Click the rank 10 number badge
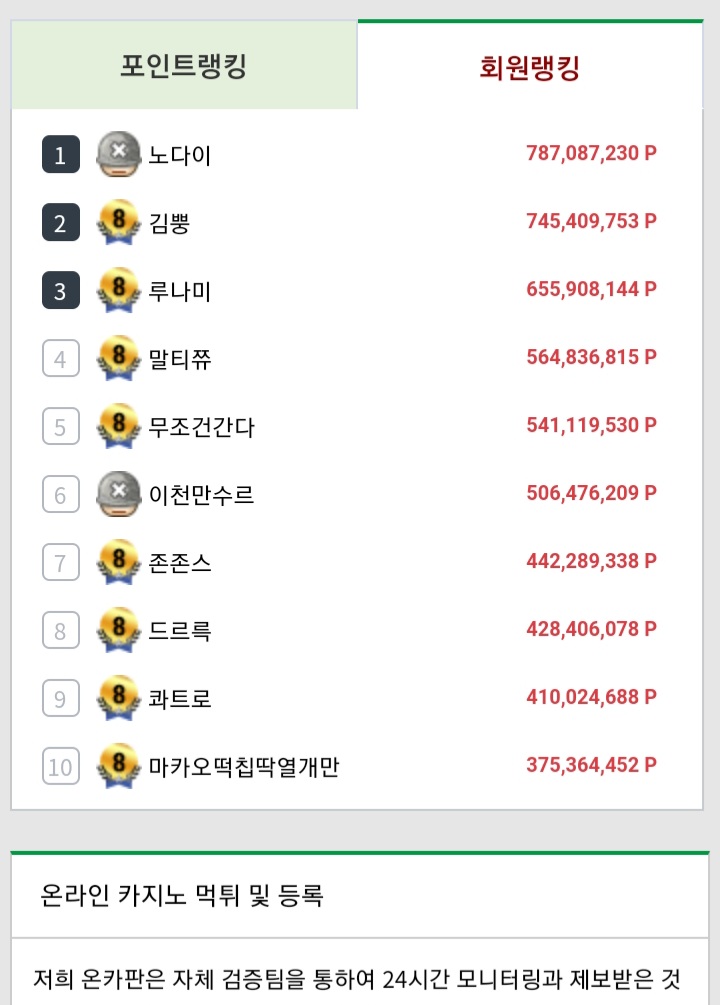This screenshot has height=1005, width=720. pos(61,766)
